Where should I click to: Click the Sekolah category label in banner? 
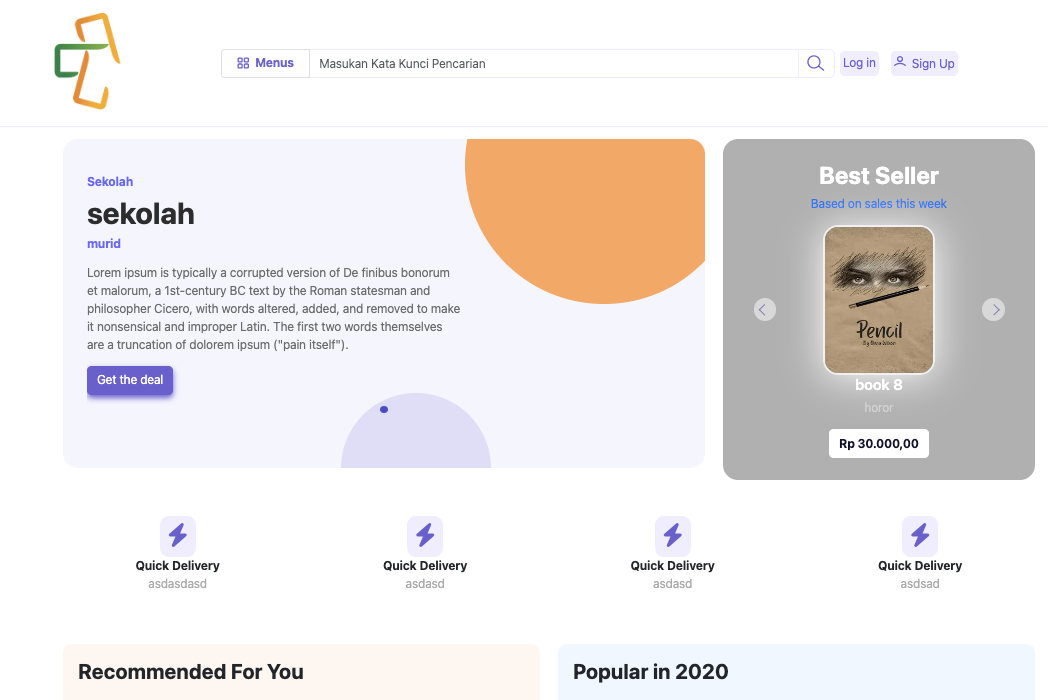click(110, 181)
